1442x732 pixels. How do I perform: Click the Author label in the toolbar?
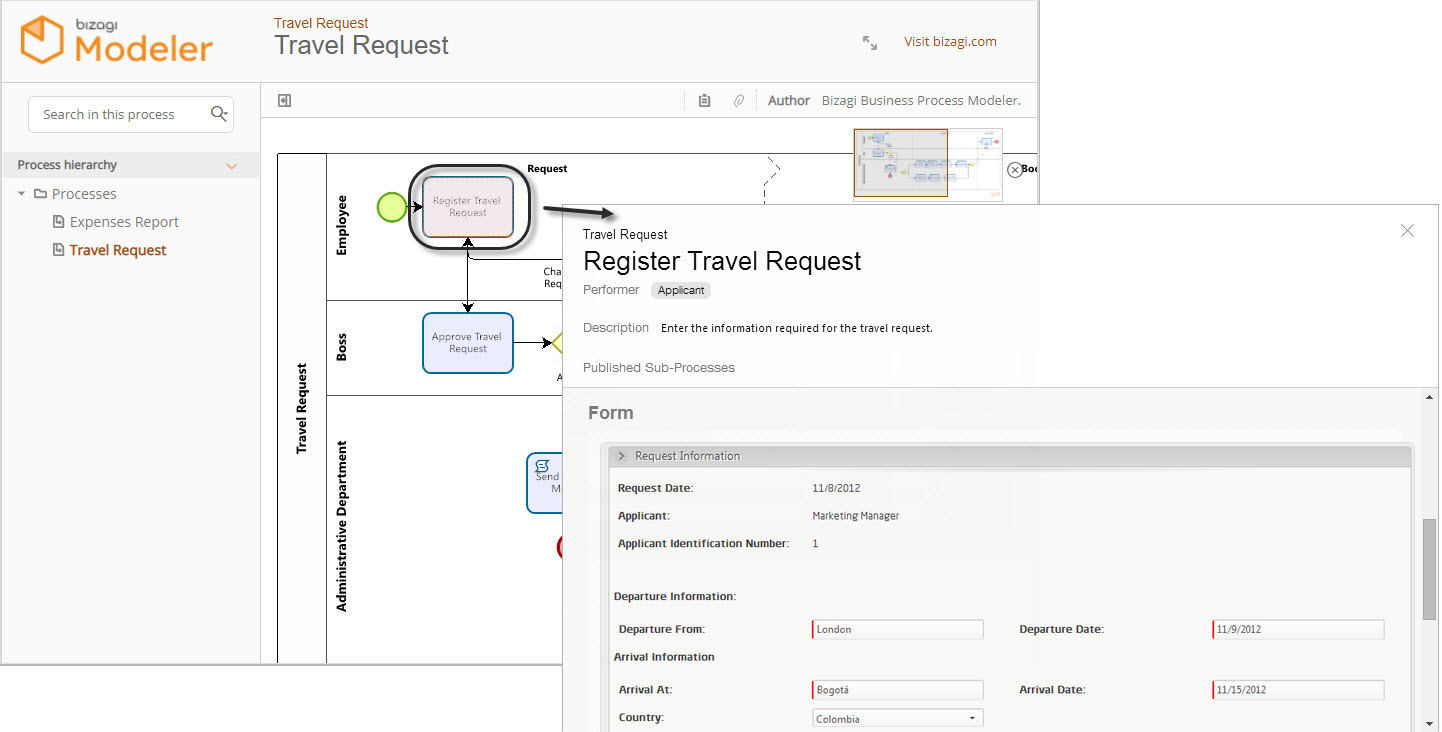789,101
